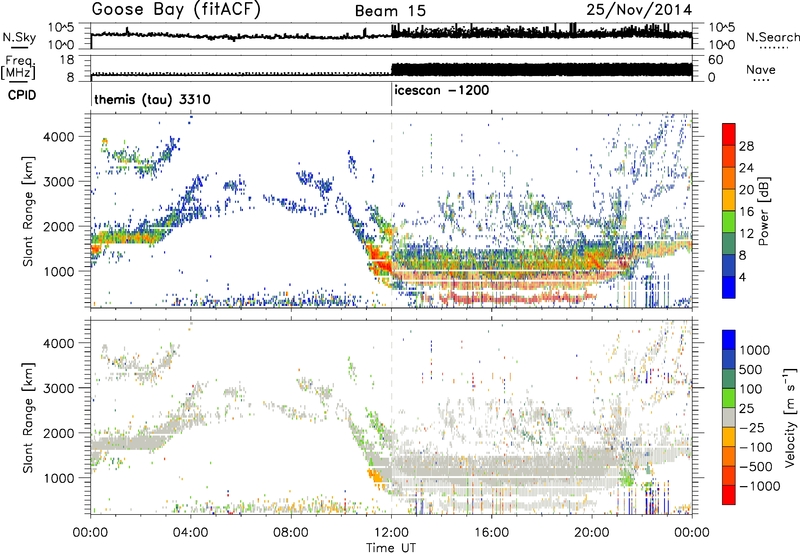Select the "Power [dB]" colorbar title

(x=763, y=212)
